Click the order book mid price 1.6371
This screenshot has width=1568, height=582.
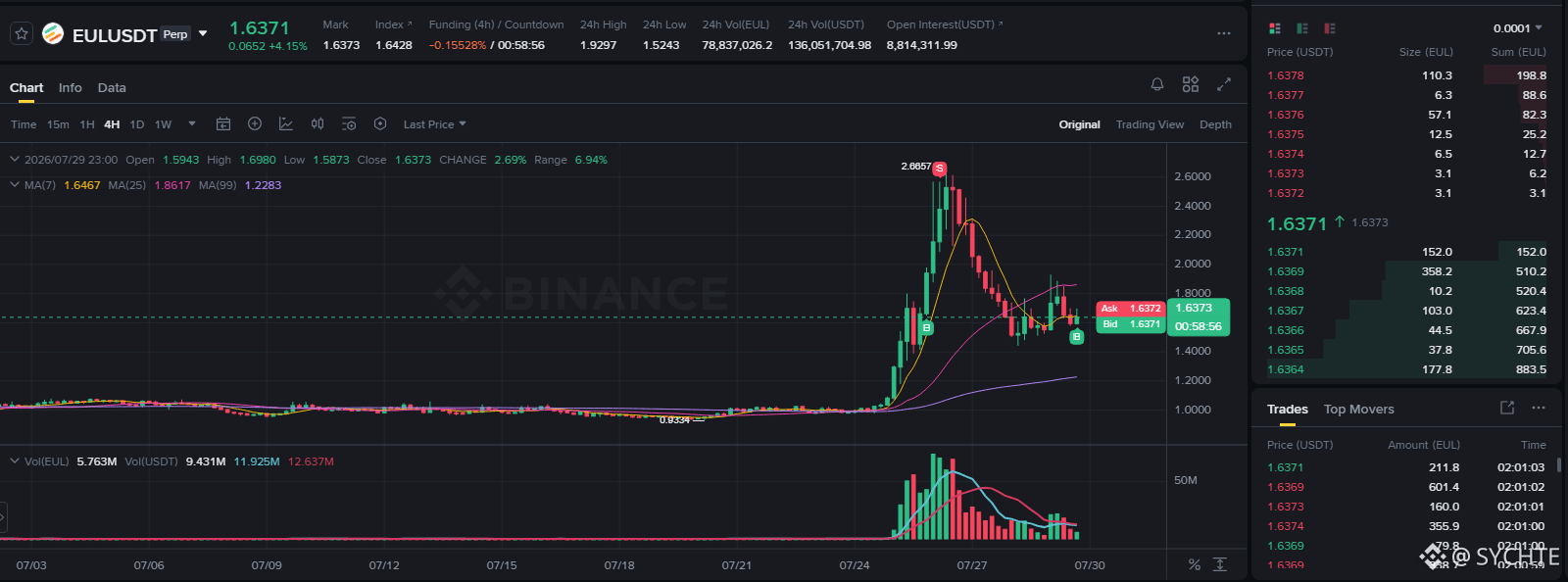point(1297,224)
